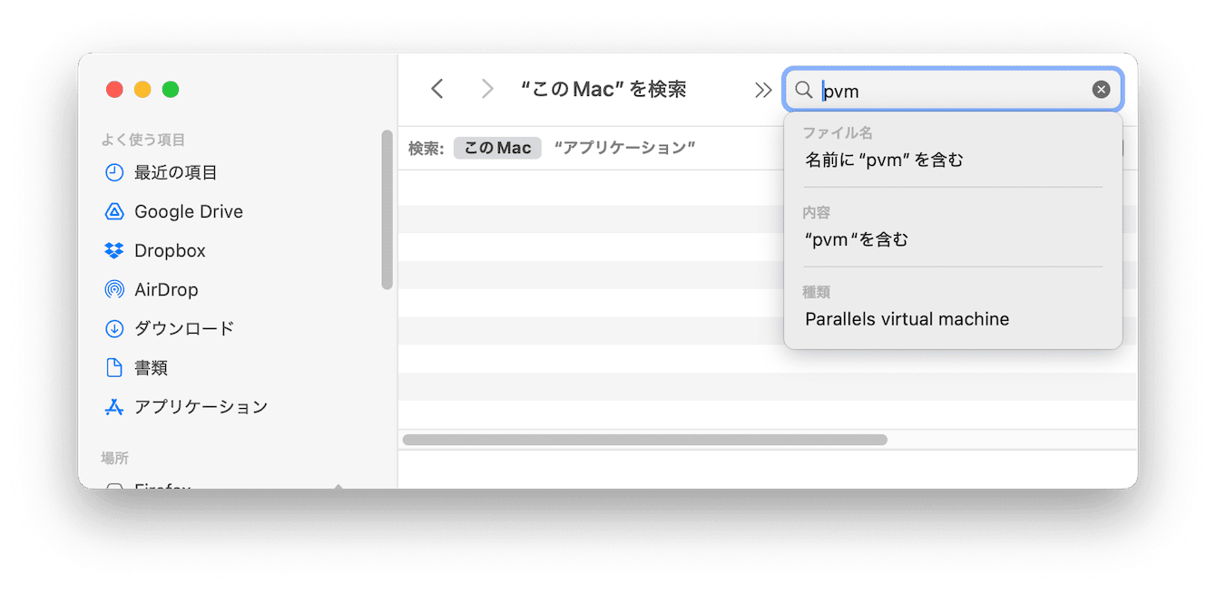Choose "pvm"を含む content suggestion
Image resolution: width=1216 pixels, height=592 pixels.
[x=856, y=239]
